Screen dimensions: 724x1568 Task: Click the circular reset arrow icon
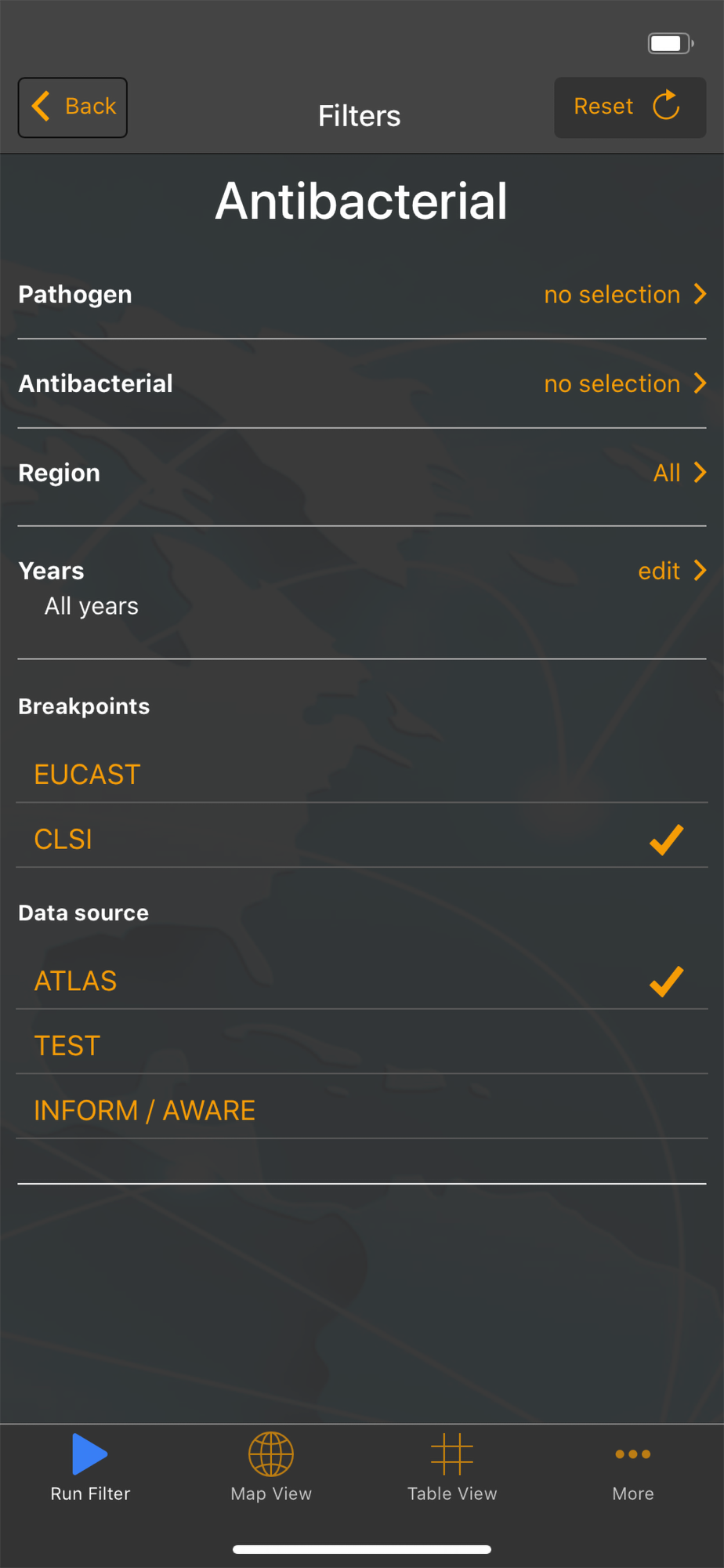[x=667, y=106]
